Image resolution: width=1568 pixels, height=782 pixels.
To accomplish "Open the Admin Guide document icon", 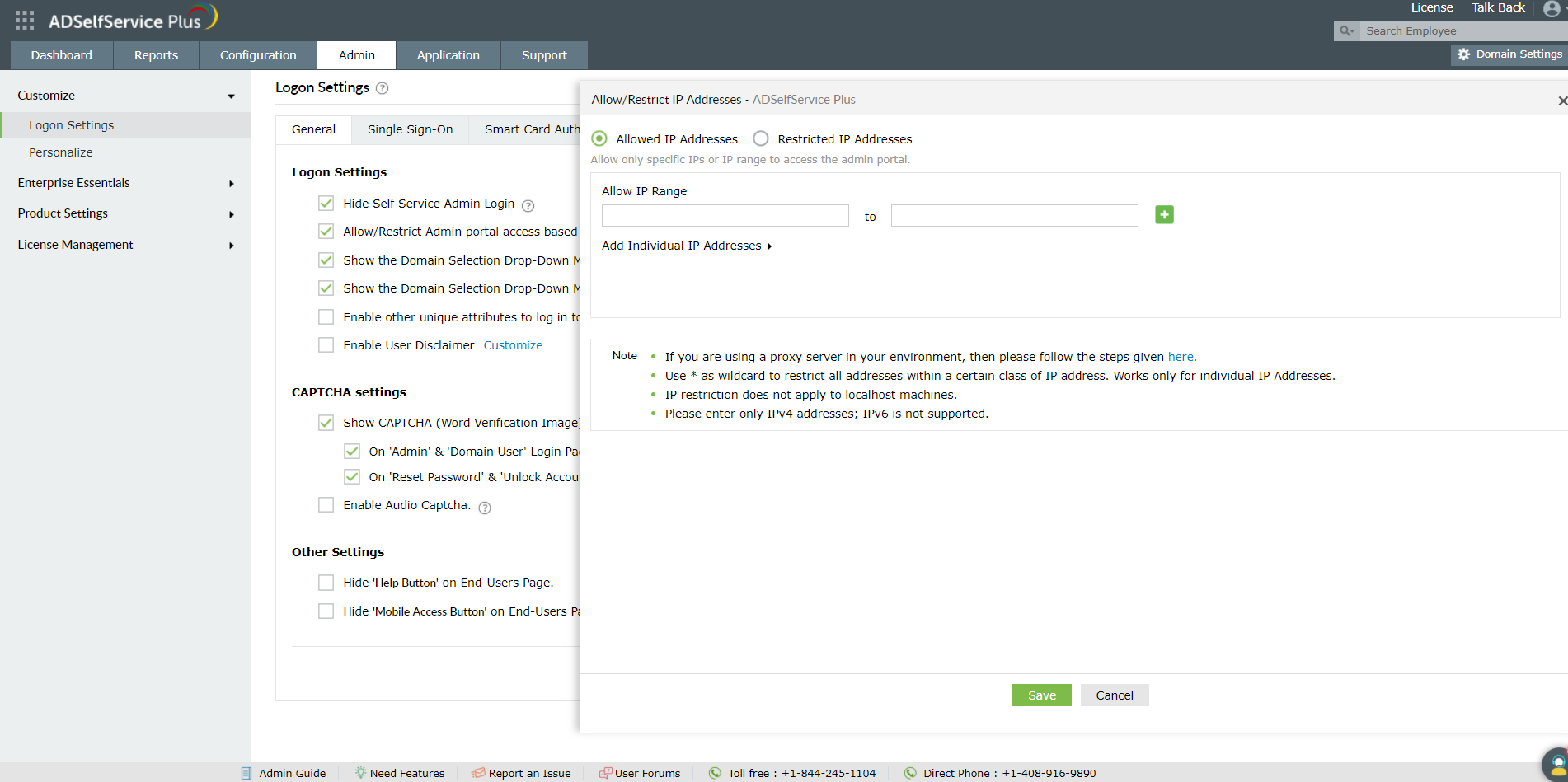I will 246,773.
